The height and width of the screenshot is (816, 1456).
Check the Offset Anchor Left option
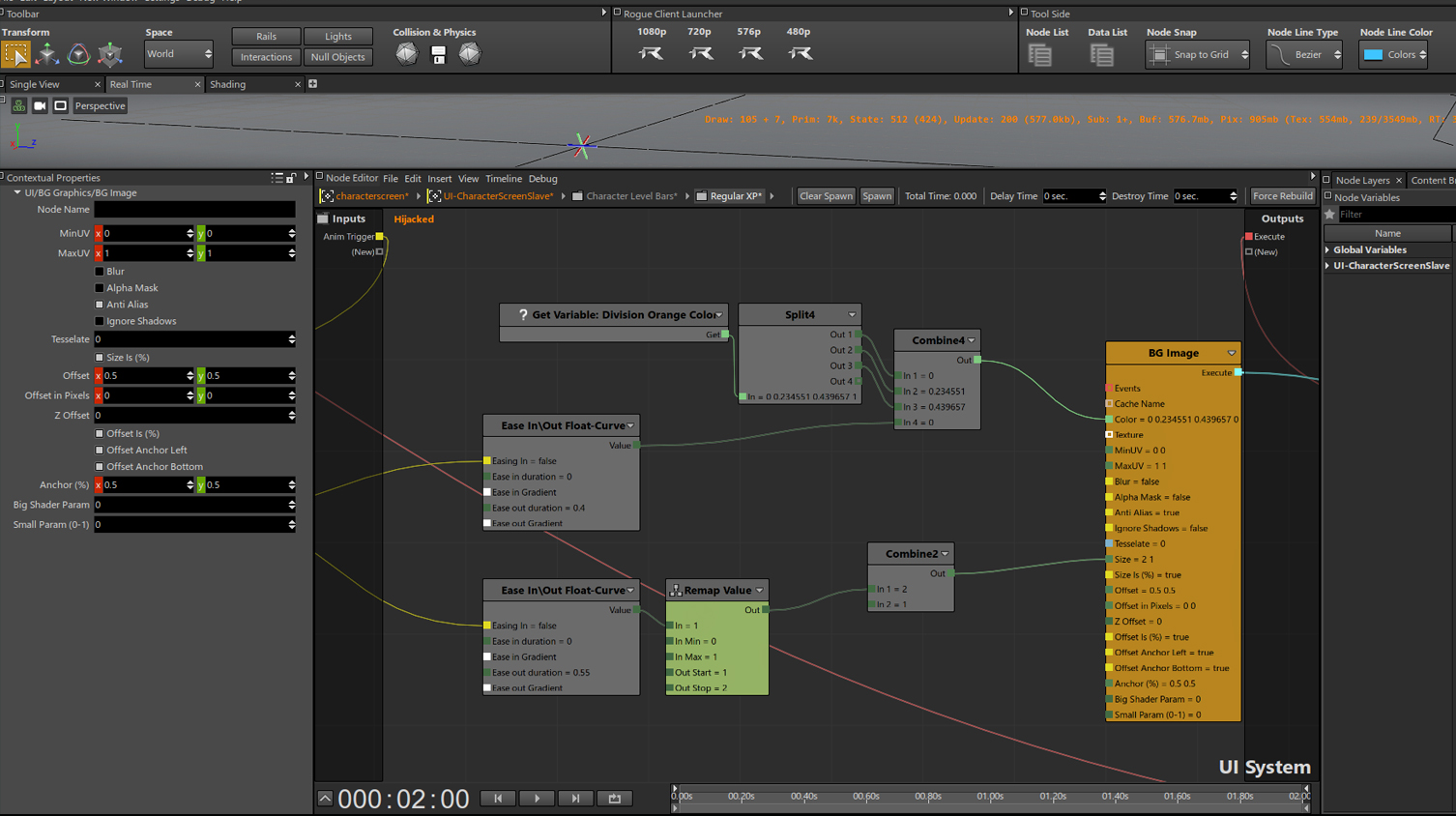coord(100,451)
